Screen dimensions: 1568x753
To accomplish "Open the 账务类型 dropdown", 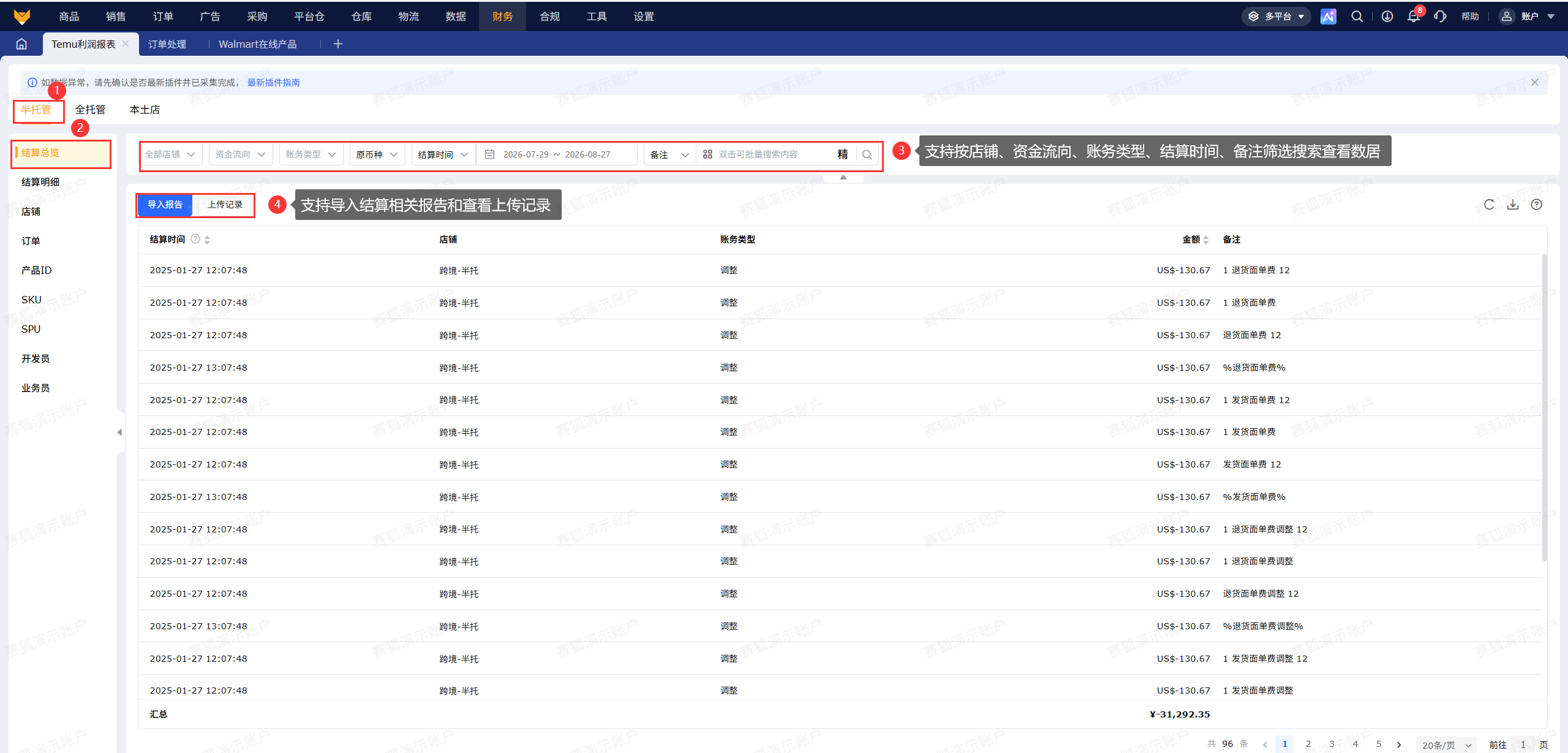I will 311,154.
